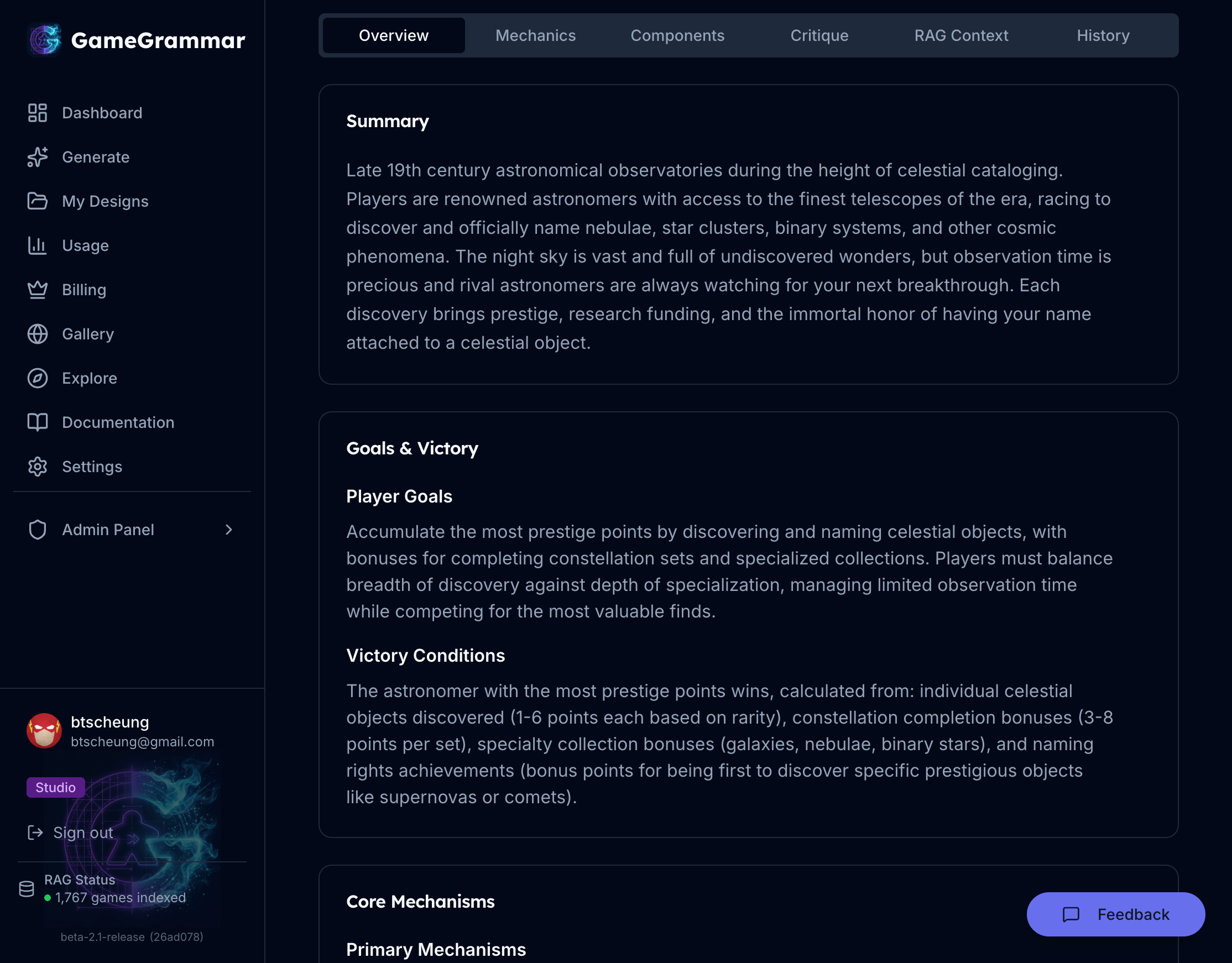Click the RAG Status database icon
1232x963 pixels.
click(x=27, y=889)
